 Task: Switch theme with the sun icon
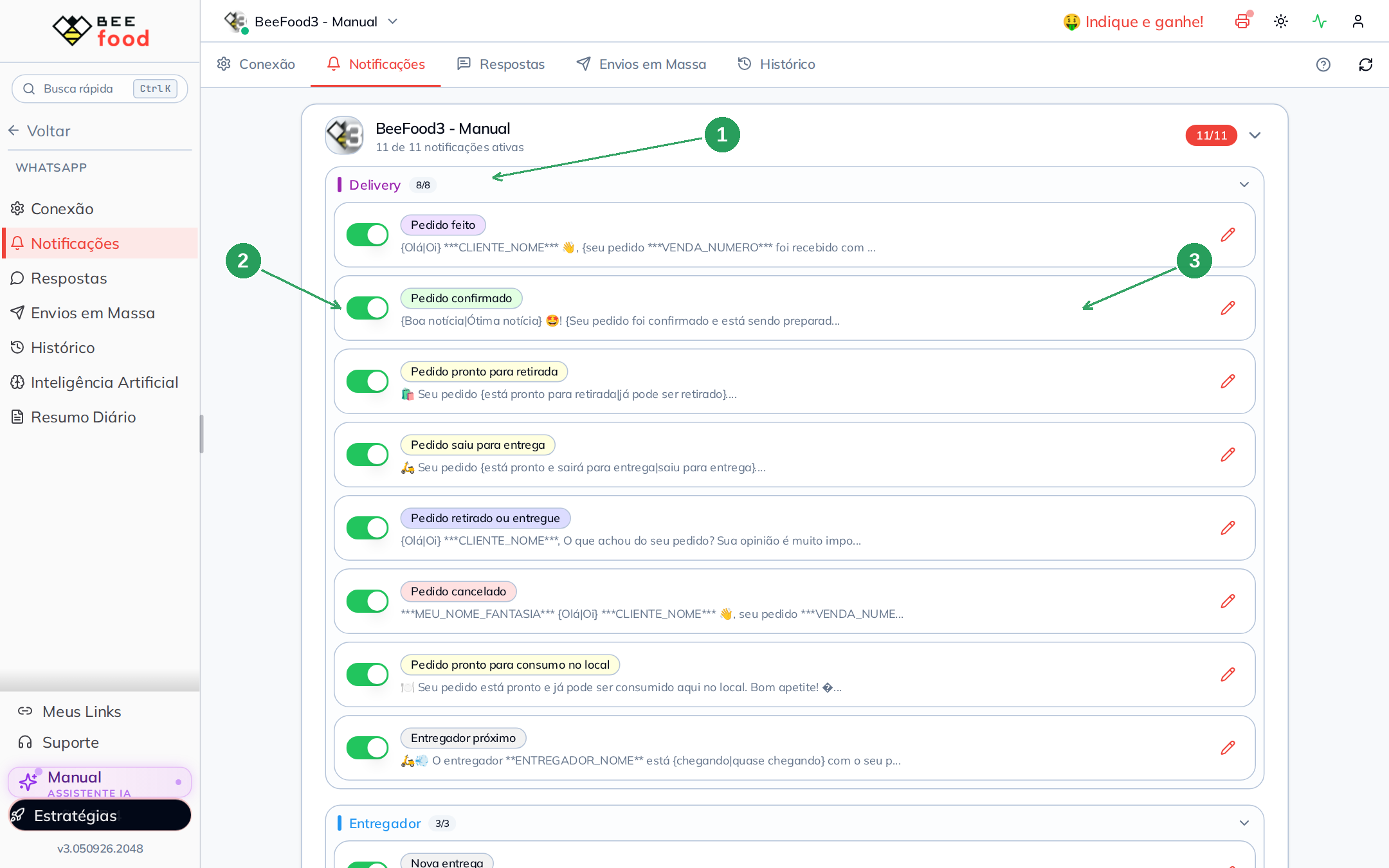(1281, 21)
